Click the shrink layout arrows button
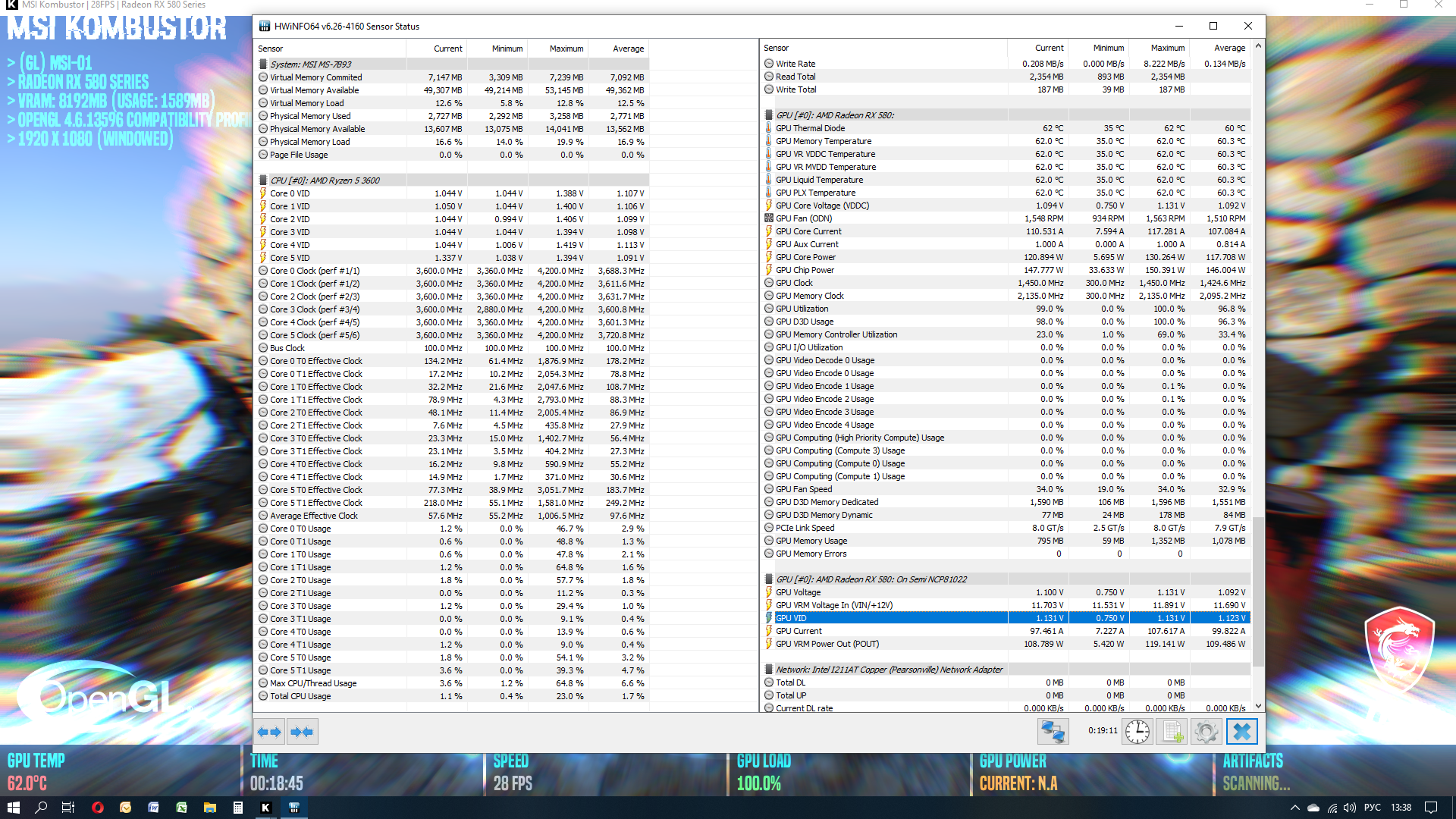The height and width of the screenshot is (819, 1456). click(302, 732)
